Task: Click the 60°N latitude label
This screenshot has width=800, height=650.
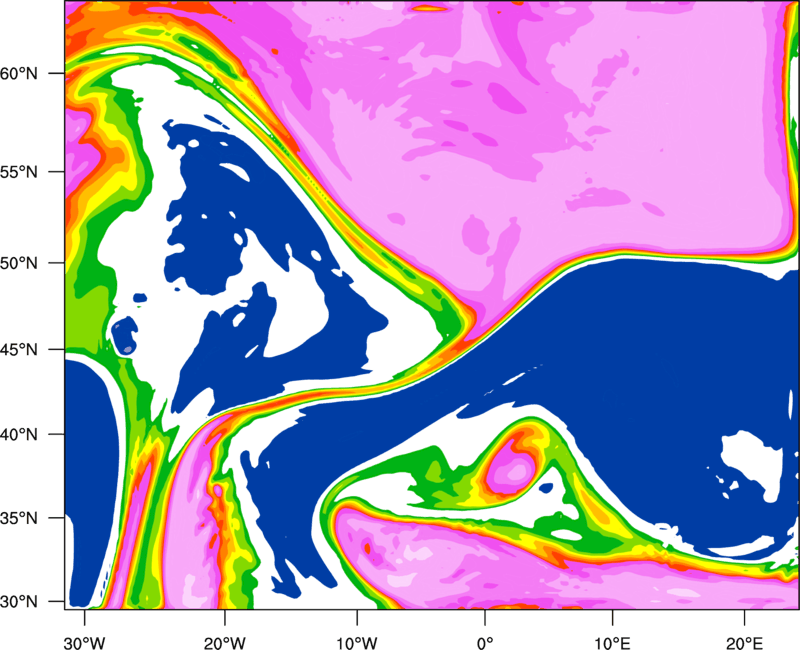Action: (19, 73)
